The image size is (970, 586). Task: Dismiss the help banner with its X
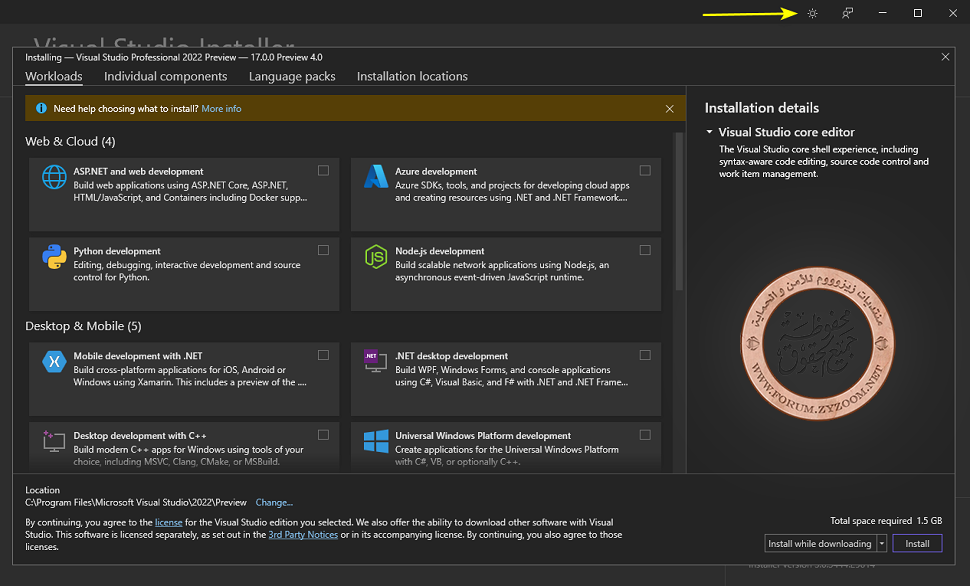click(669, 109)
